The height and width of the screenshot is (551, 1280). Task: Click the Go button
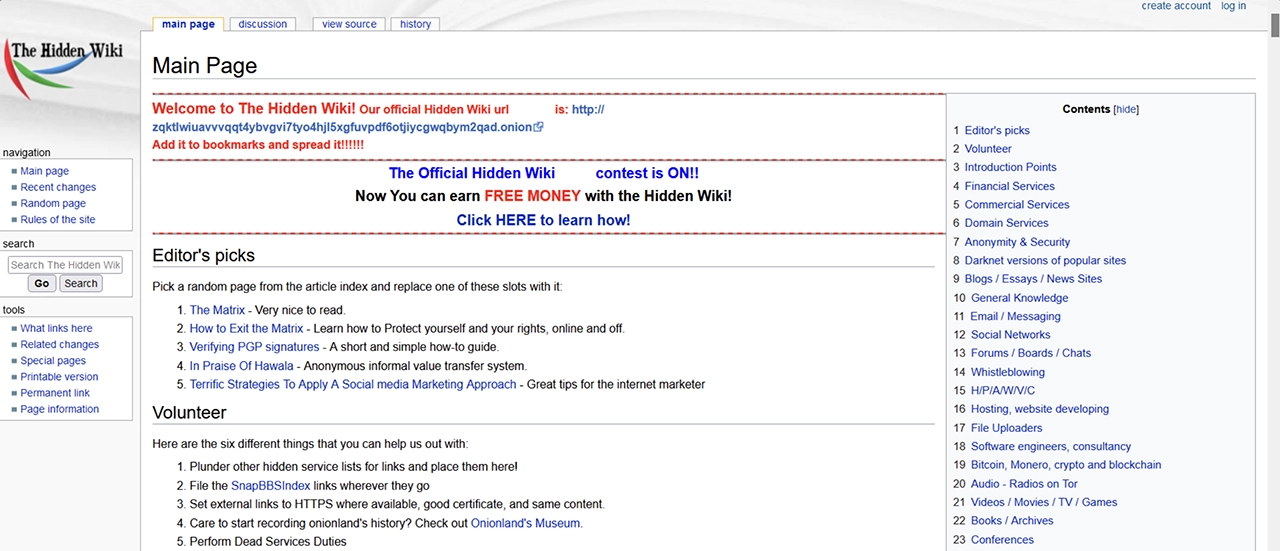42,283
